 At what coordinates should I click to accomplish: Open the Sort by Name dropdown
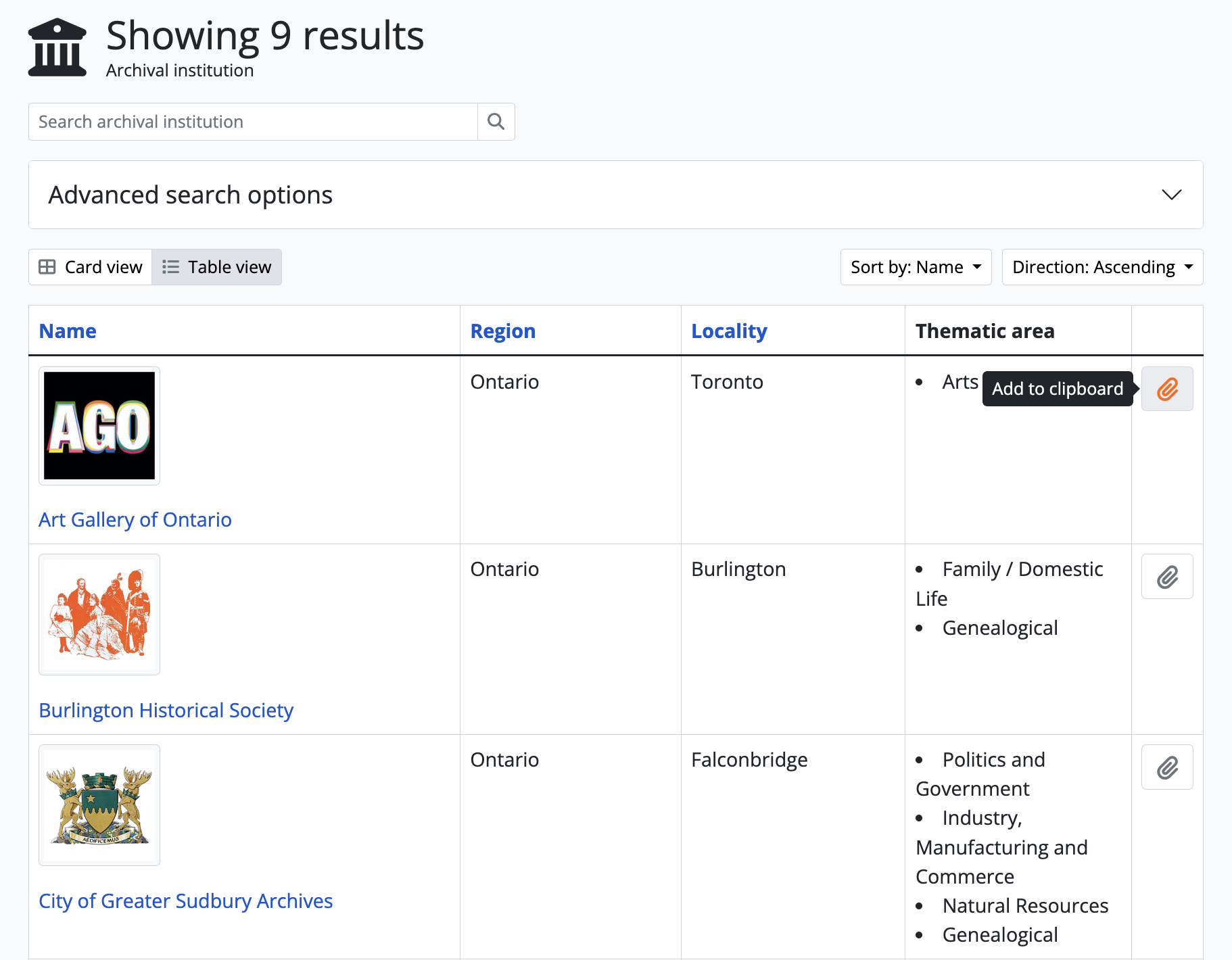[916, 267]
